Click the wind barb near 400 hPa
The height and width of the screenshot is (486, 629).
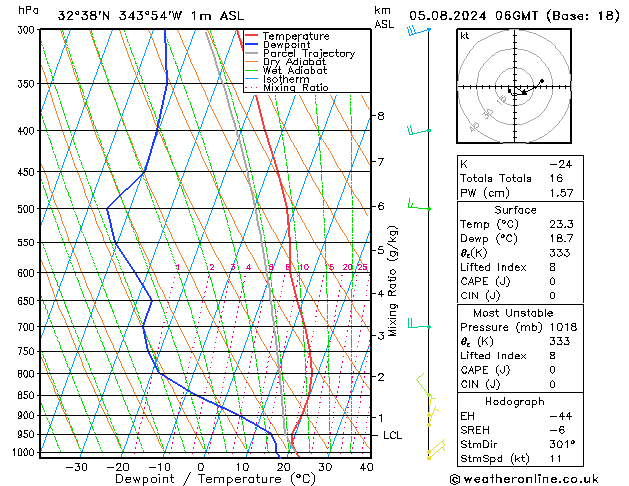(x=419, y=130)
